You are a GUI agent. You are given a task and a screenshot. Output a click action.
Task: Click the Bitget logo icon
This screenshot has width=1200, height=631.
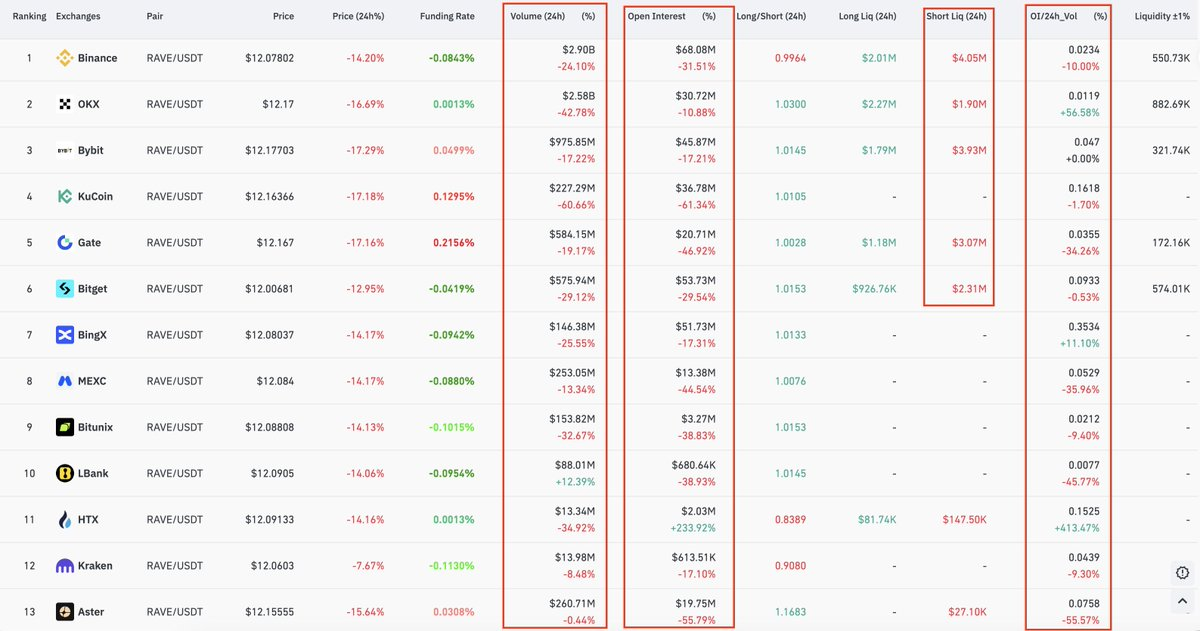coord(65,289)
